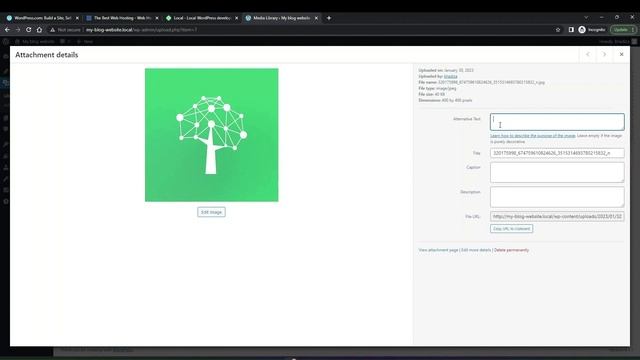Click the Dimensions text line
This screenshot has width=640, height=360.
coord(445,100)
